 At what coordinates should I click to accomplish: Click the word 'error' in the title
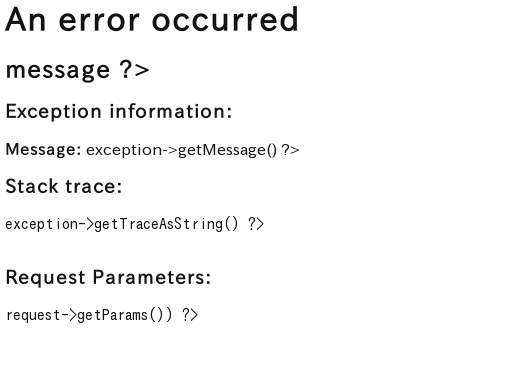99,21
